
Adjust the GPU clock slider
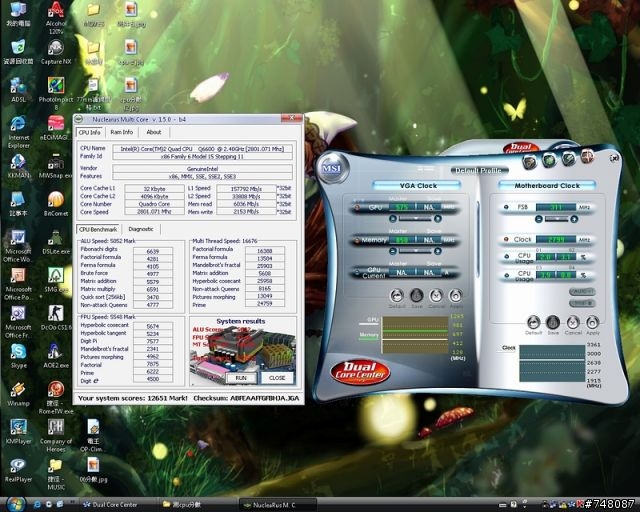415,219
